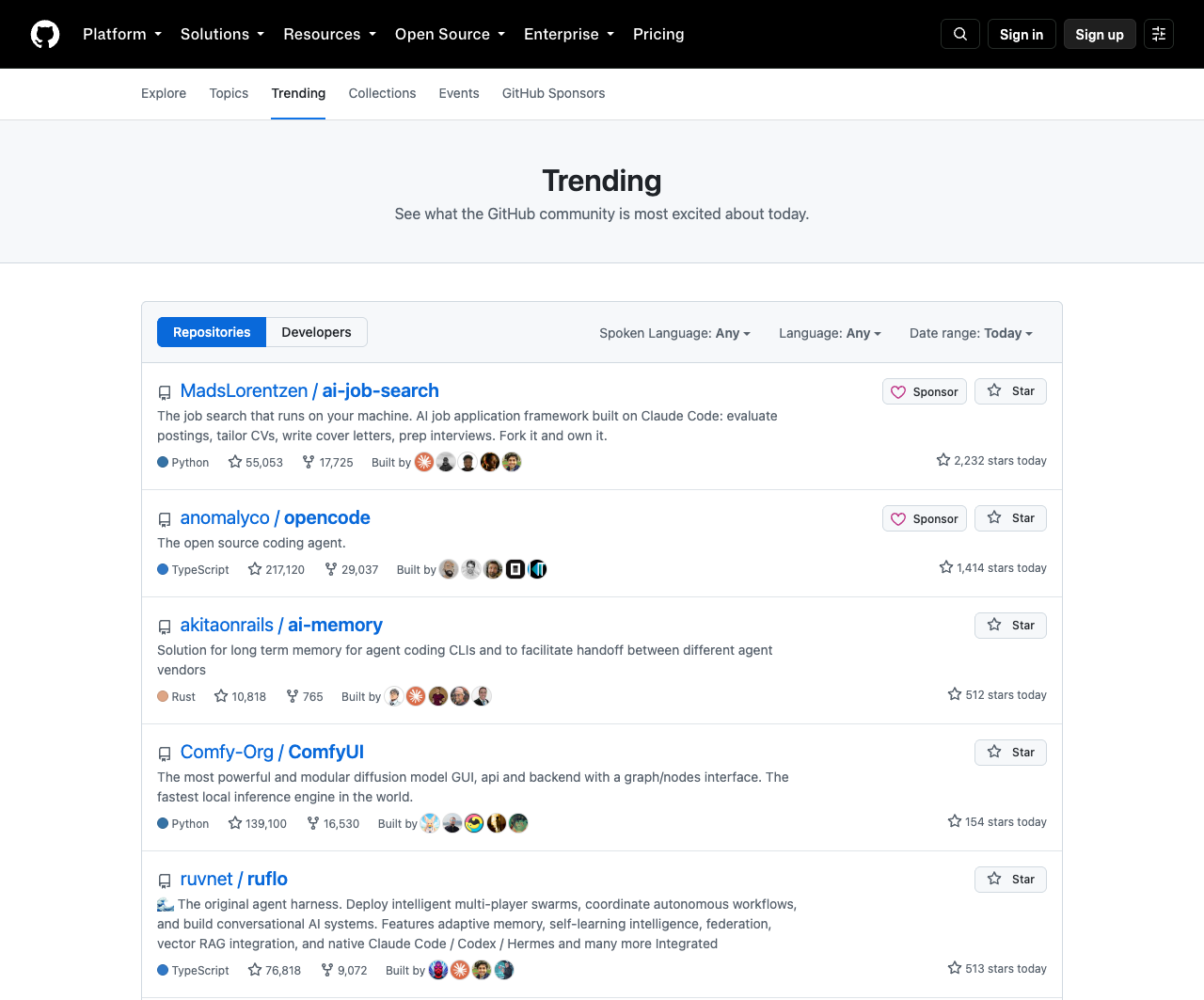The height and width of the screenshot is (1000, 1204).
Task: Click first contributor avatar of ruflo
Action: tap(438, 970)
